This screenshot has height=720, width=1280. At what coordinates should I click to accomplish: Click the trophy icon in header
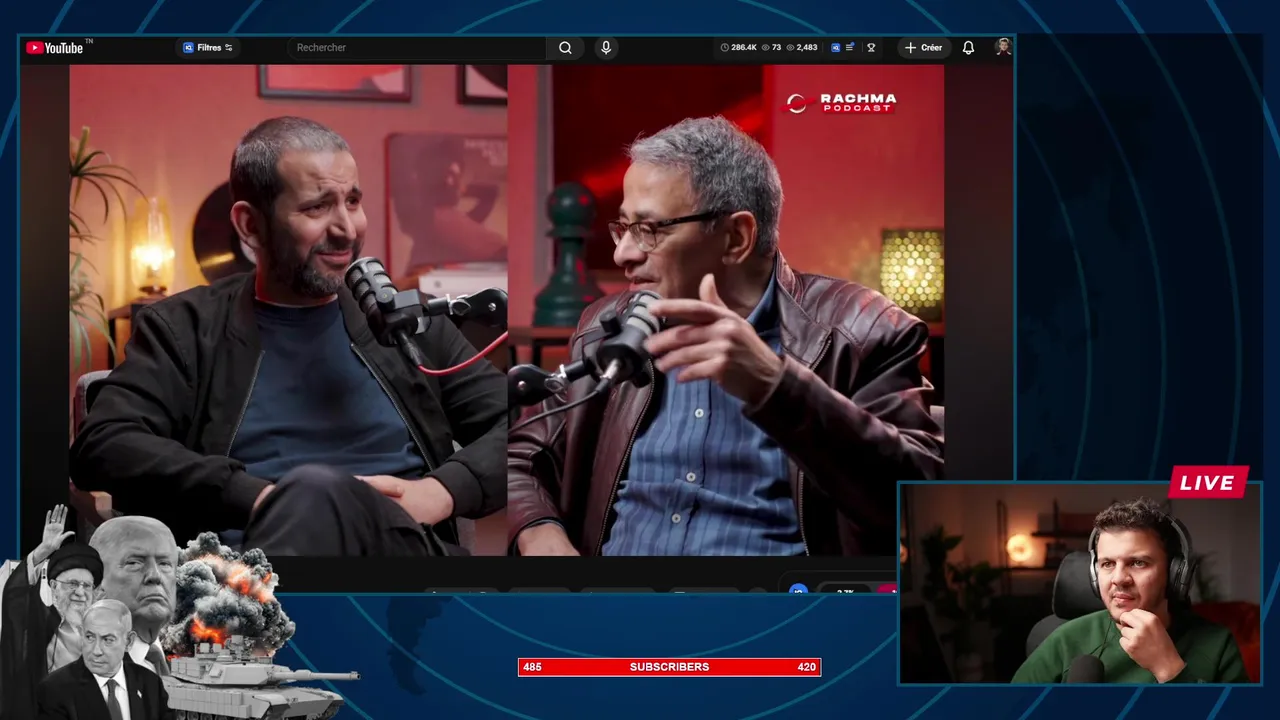coord(871,47)
